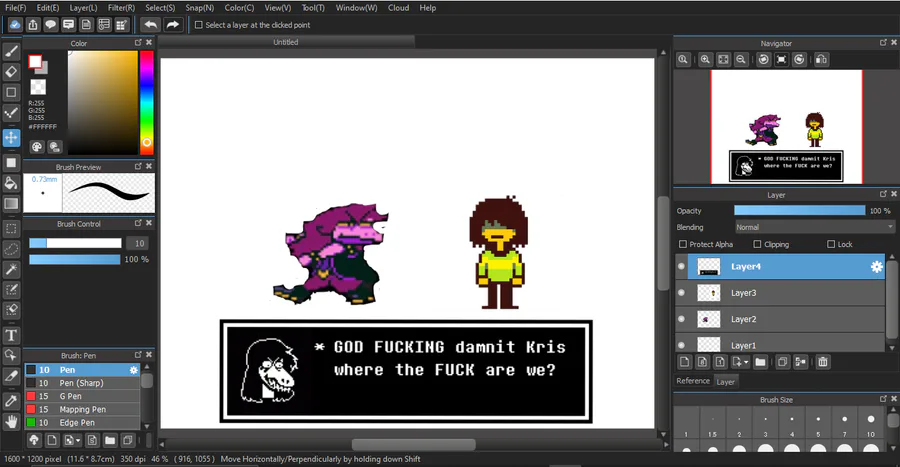Choose the G Pen brush
This screenshot has height=467, width=900.
tap(82, 396)
